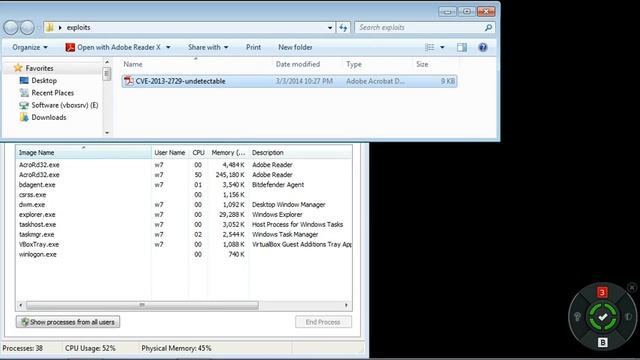
Task: Click Print in the Explorer toolbar
Action: click(253, 47)
